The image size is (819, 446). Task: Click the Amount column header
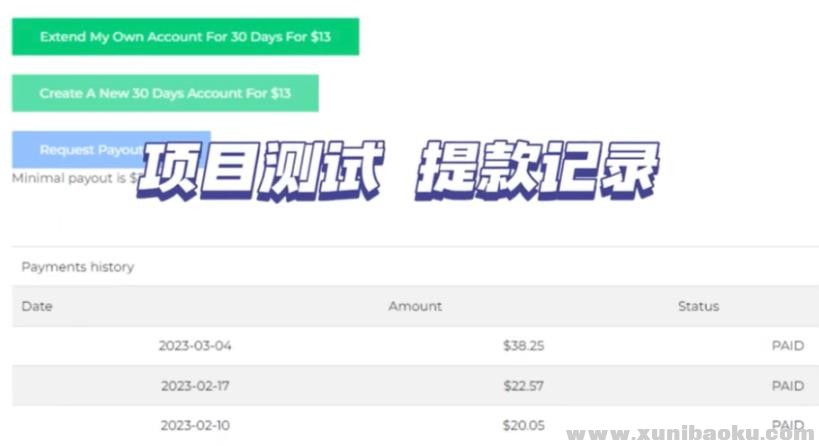415,306
